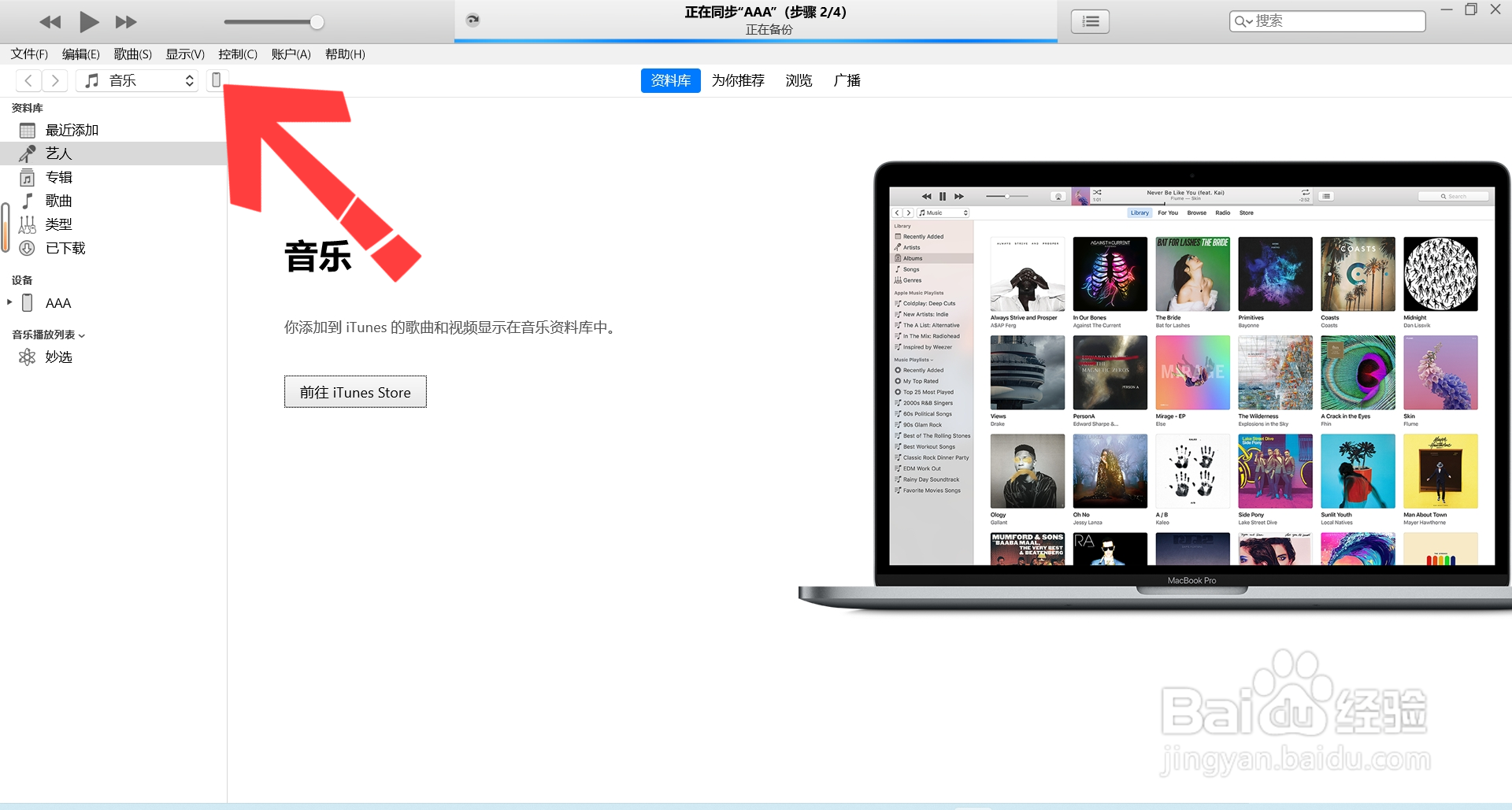Click the recently added calendar icon

28,130
